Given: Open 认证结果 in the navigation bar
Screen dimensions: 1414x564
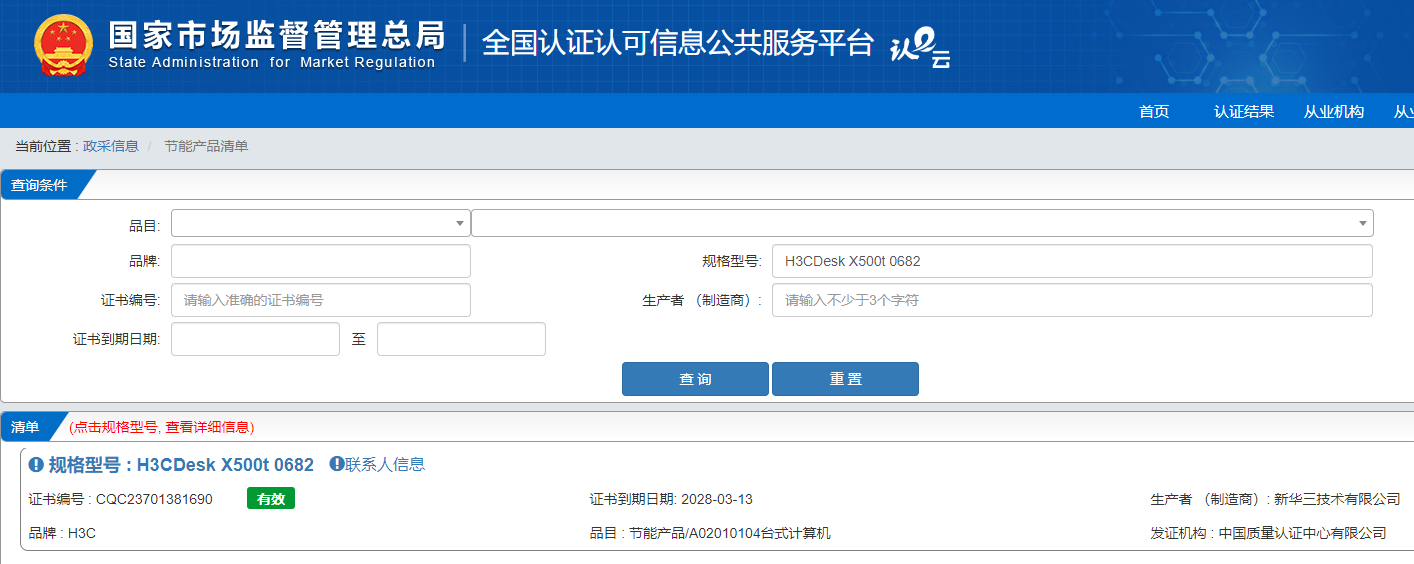Looking at the screenshot, I should tap(1244, 112).
